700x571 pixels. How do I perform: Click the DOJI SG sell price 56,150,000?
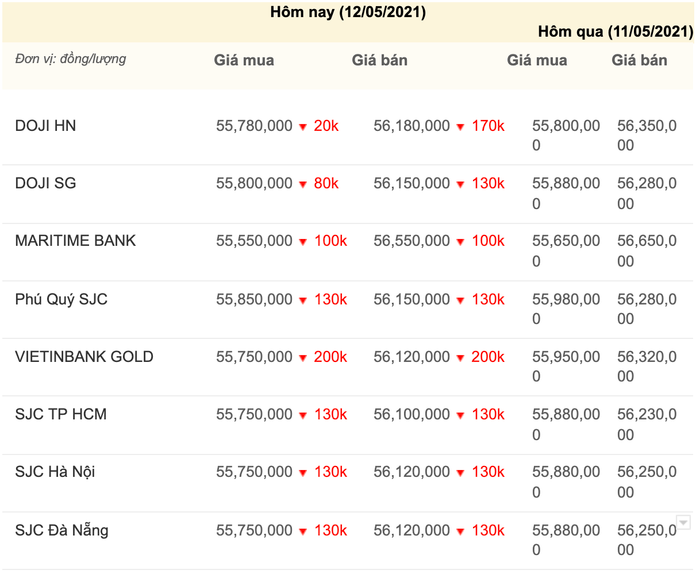411,184
